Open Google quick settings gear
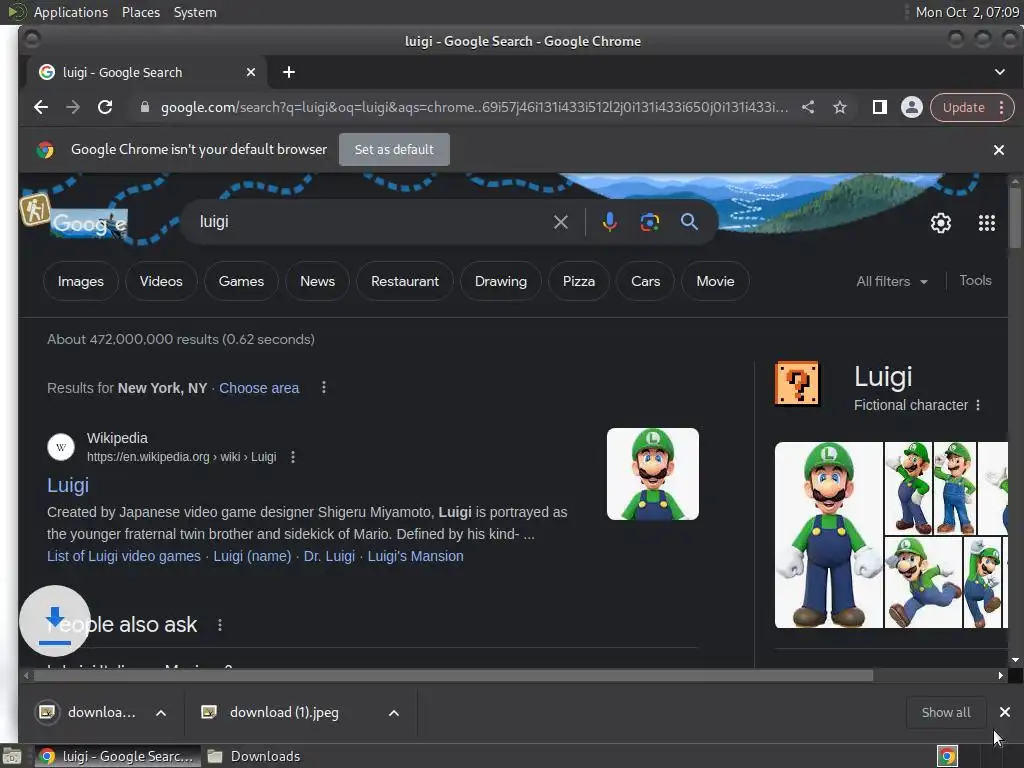 (x=940, y=223)
